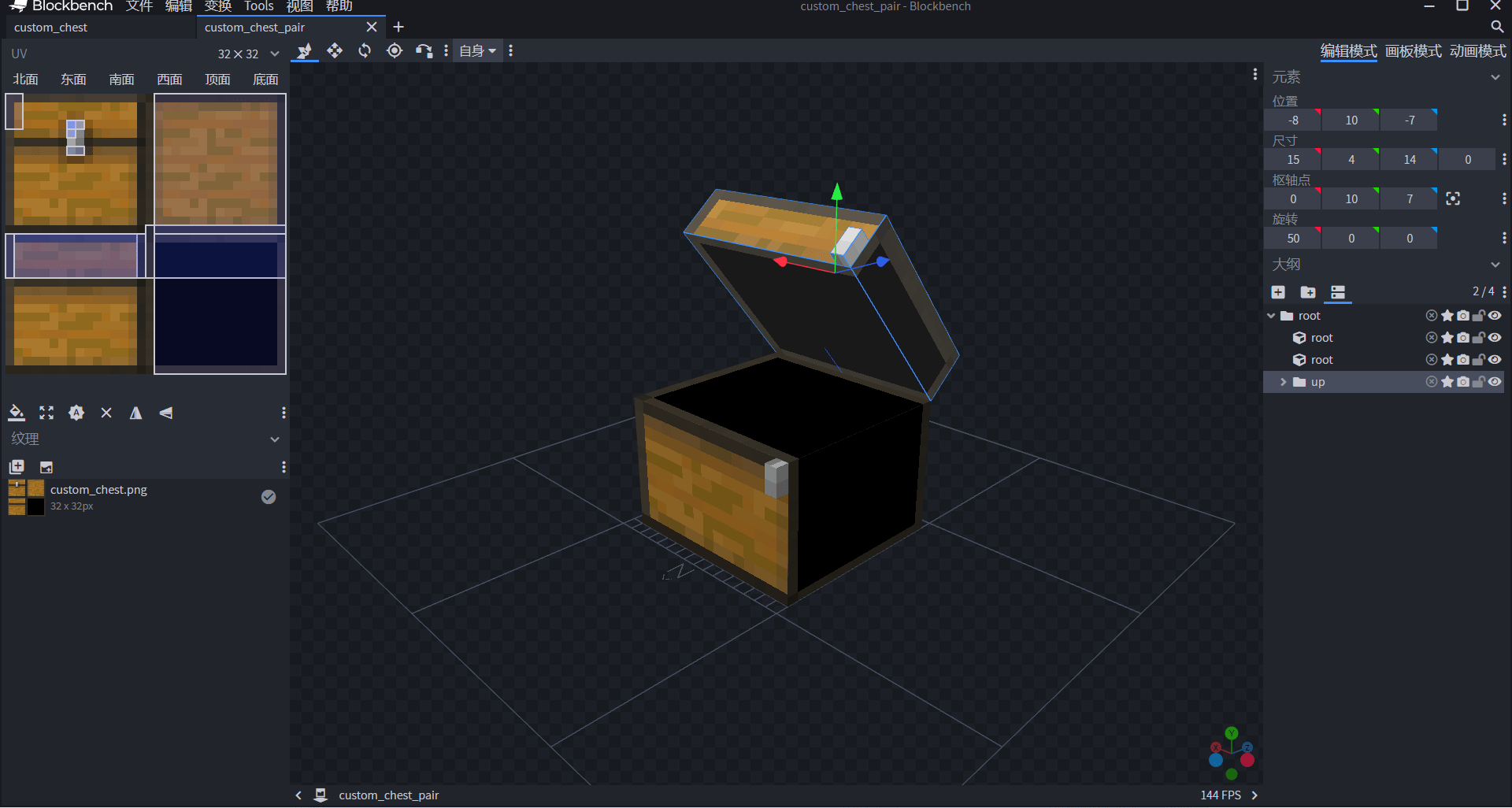Toggle visibility eye of second root cube
The height and width of the screenshot is (808, 1512).
pyautogui.click(x=1495, y=360)
